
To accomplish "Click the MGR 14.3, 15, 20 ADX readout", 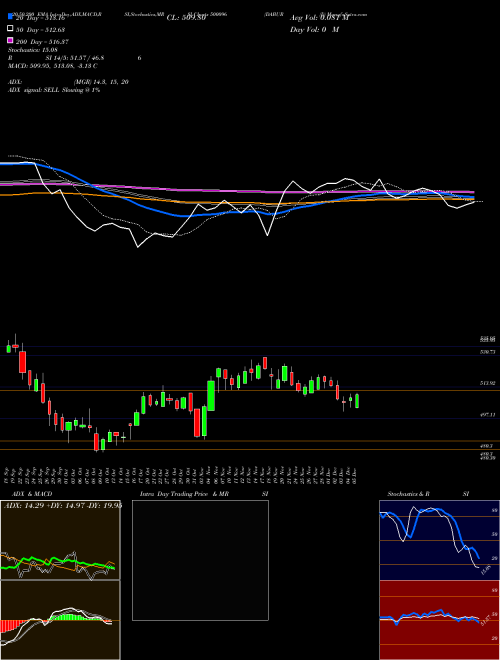I will pyautogui.click(x=101, y=82).
